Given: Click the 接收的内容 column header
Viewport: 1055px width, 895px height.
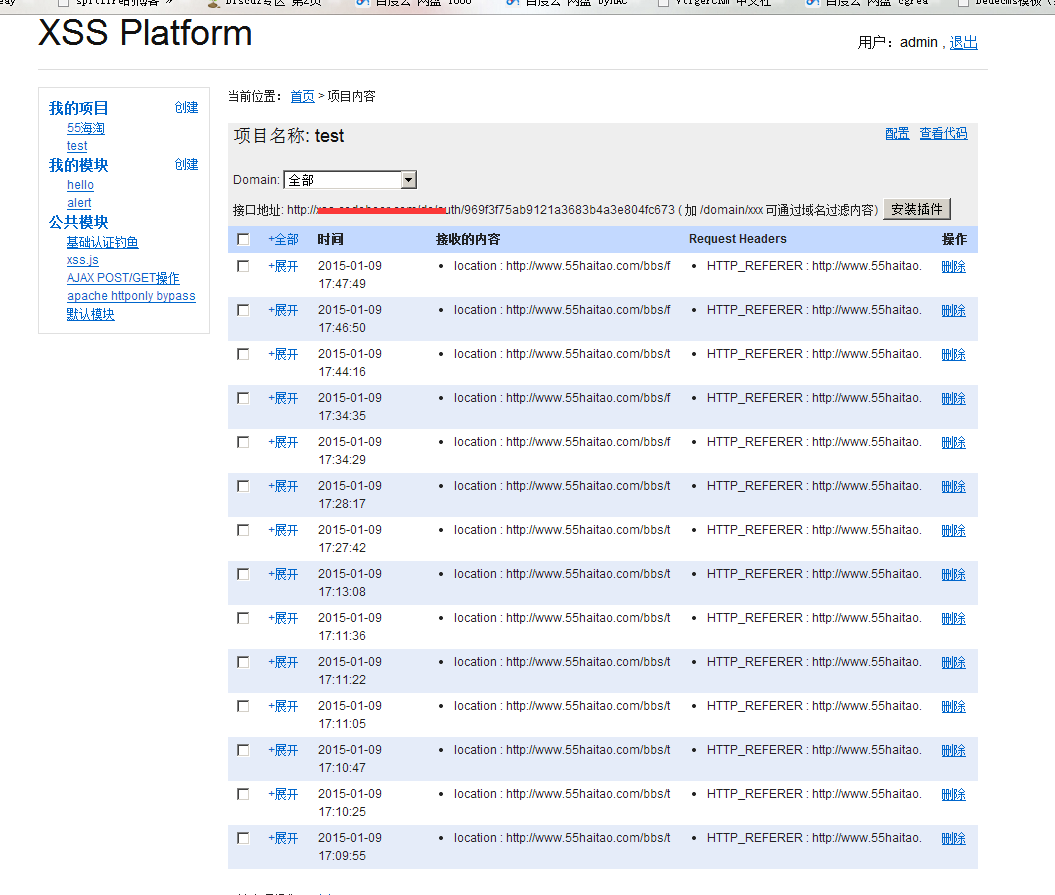Looking at the screenshot, I should 468,239.
